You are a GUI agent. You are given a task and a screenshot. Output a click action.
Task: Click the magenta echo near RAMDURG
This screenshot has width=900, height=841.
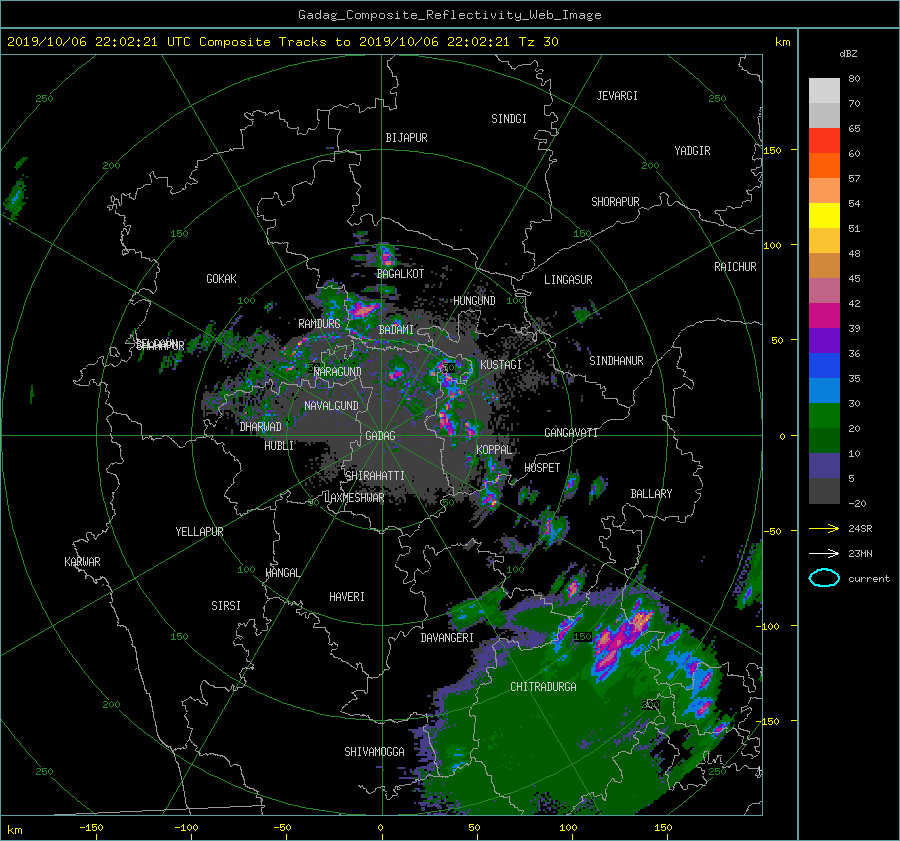click(x=363, y=309)
